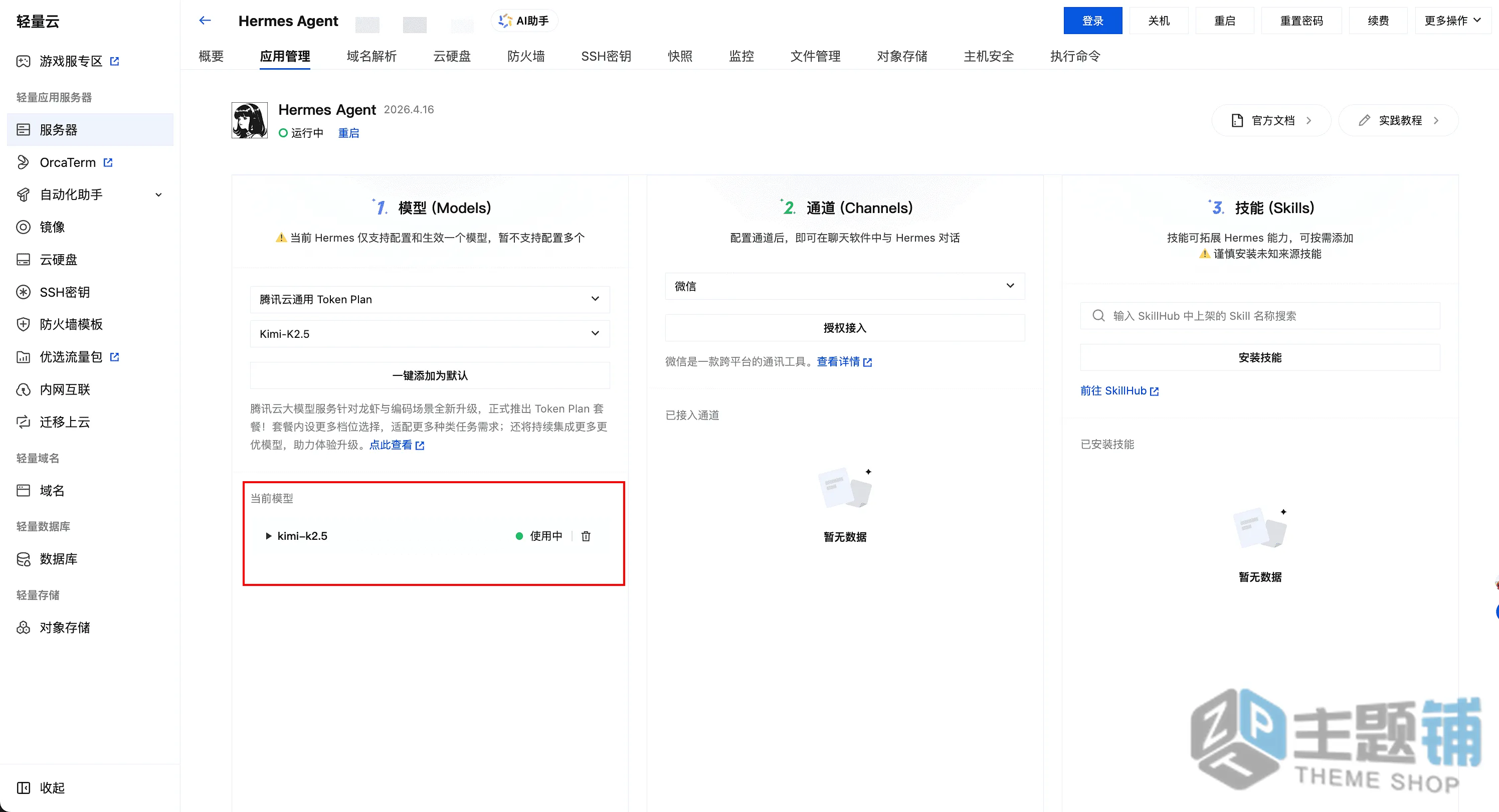Focus the SkillHub skill search field
Screen dimensions: 1499x812
click(1260, 315)
